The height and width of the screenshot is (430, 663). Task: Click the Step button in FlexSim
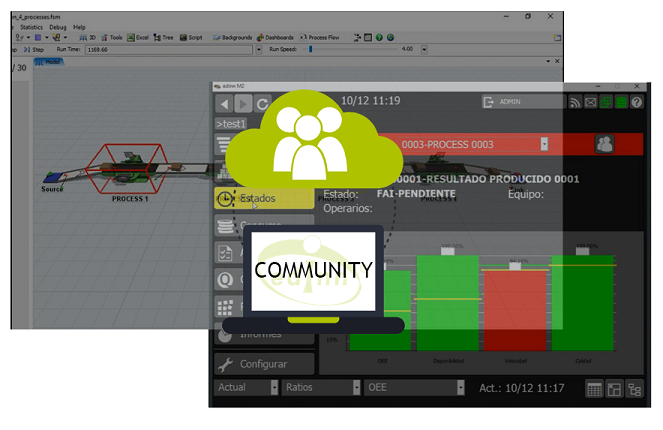[x=34, y=49]
